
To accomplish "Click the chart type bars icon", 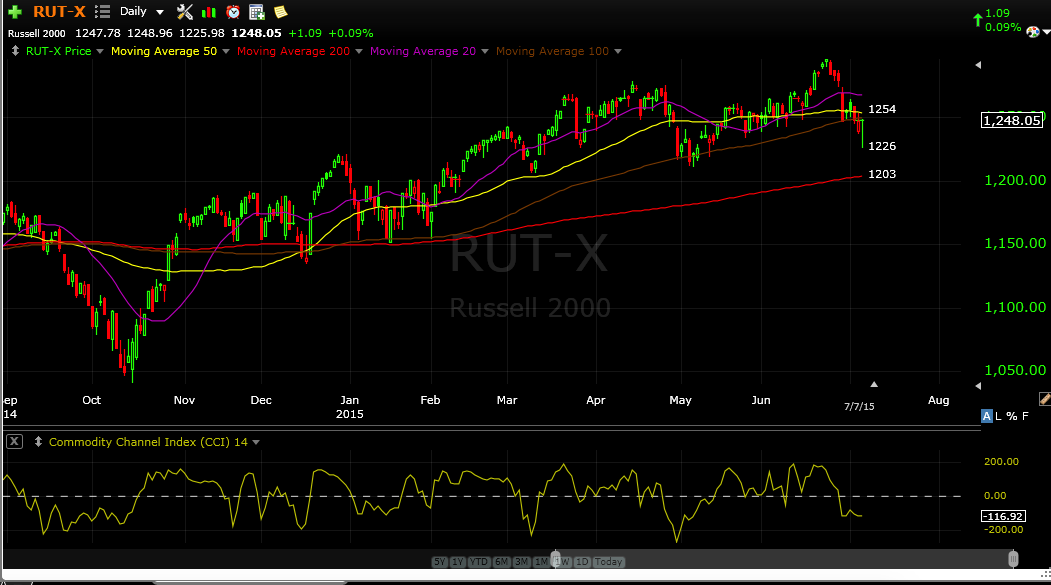I will click(x=208, y=12).
